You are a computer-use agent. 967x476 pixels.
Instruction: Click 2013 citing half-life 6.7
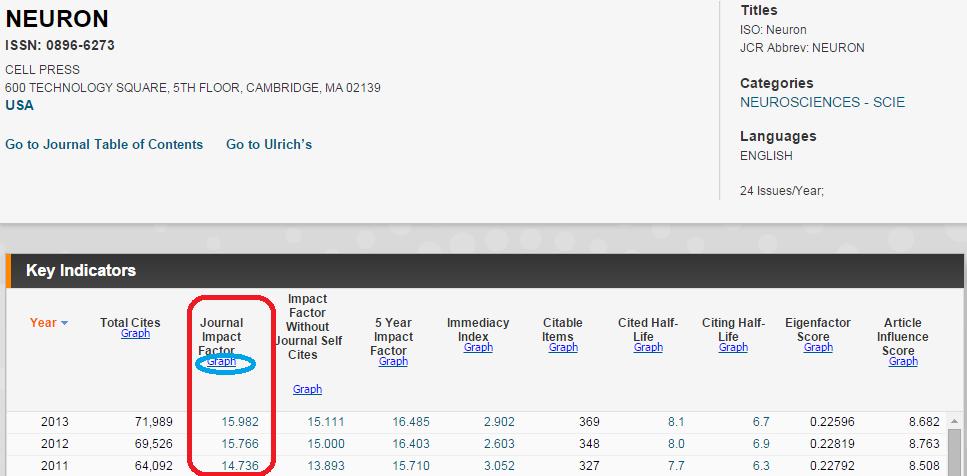click(x=761, y=422)
